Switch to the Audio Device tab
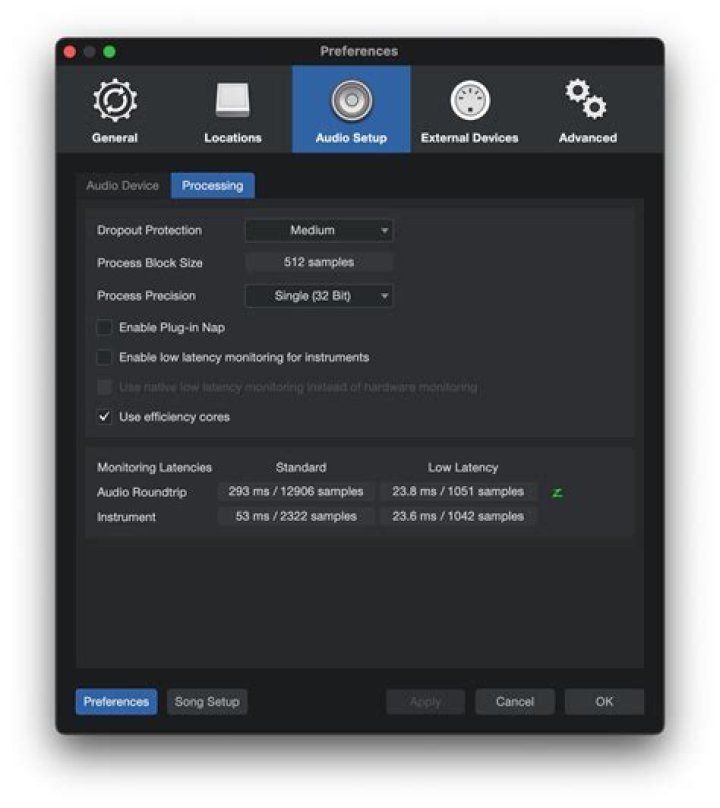 click(123, 186)
